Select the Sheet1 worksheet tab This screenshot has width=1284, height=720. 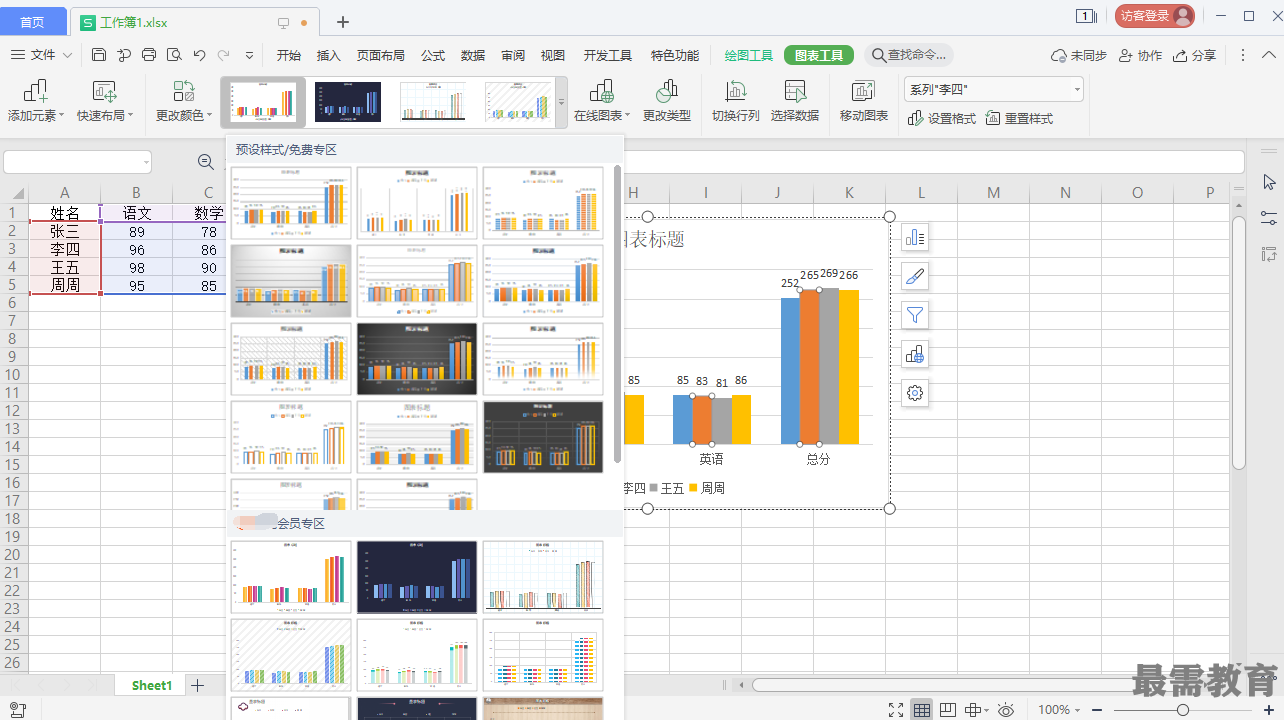(x=152, y=685)
